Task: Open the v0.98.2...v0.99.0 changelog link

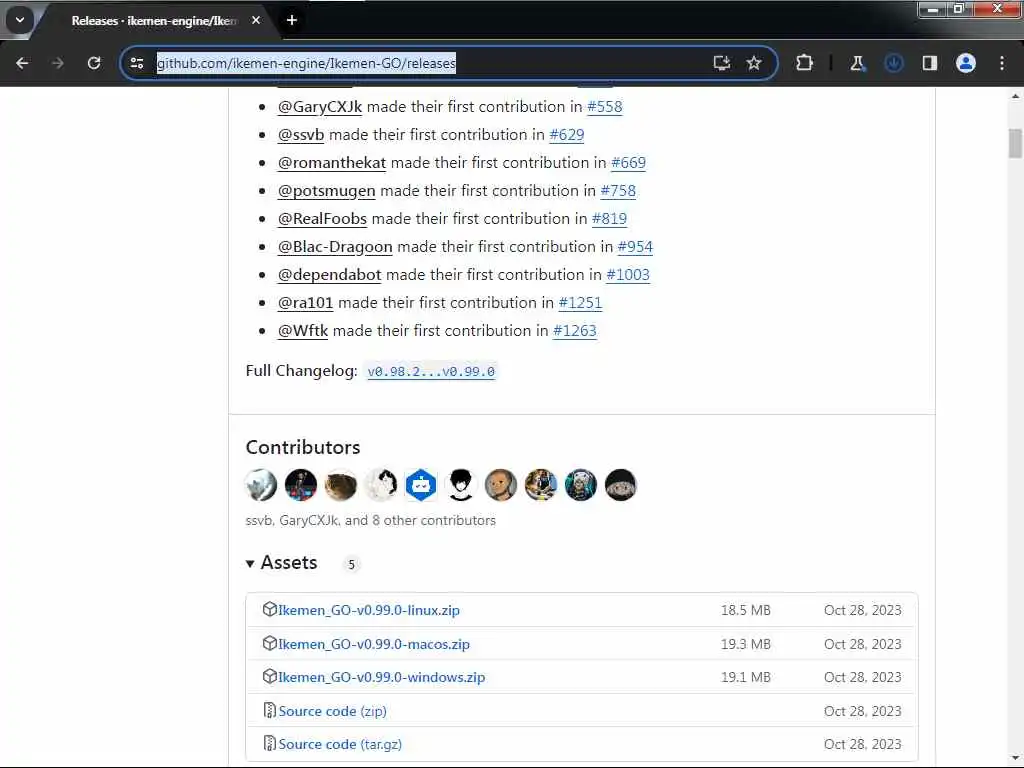Action: pyautogui.click(x=431, y=372)
